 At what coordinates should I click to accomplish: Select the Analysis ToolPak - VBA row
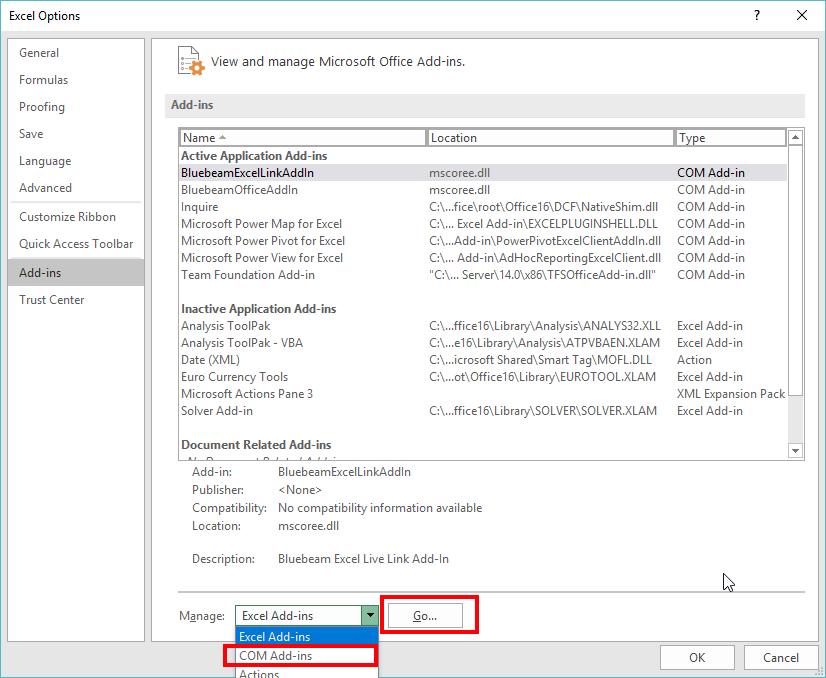tap(483, 343)
